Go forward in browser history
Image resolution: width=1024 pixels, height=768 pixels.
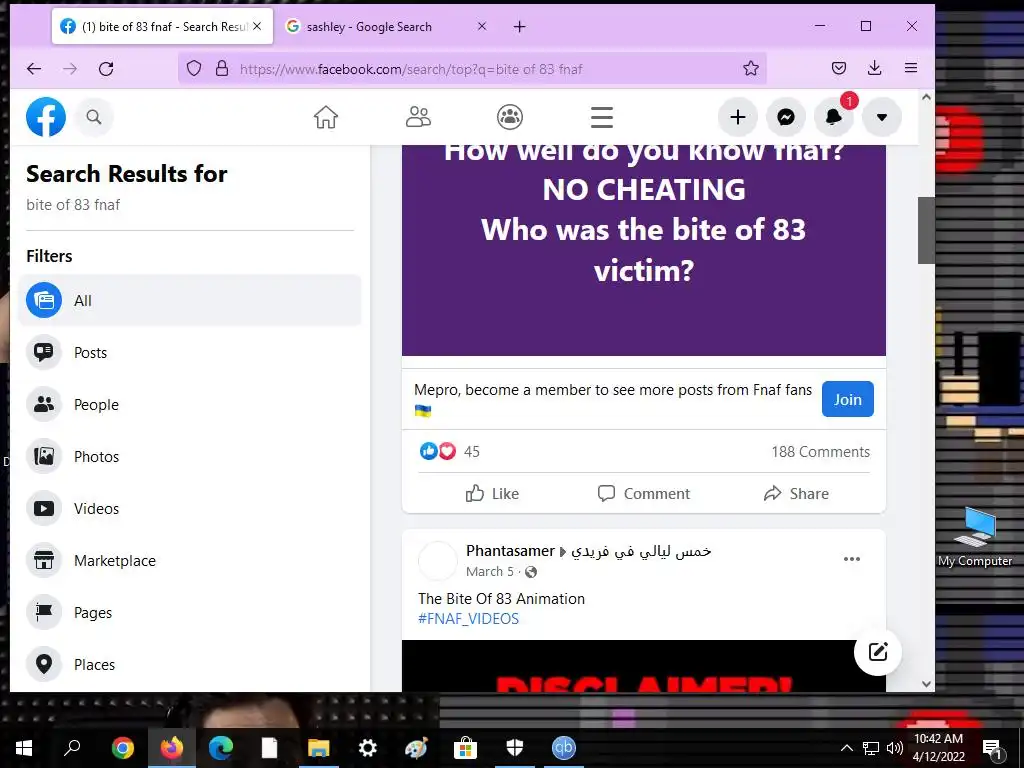pos(70,69)
